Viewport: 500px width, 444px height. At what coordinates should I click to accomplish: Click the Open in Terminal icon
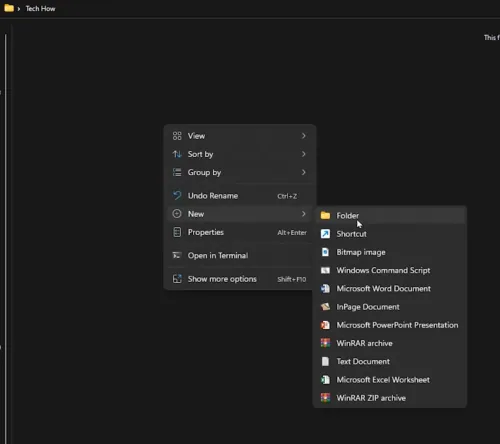click(x=177, y=256)
